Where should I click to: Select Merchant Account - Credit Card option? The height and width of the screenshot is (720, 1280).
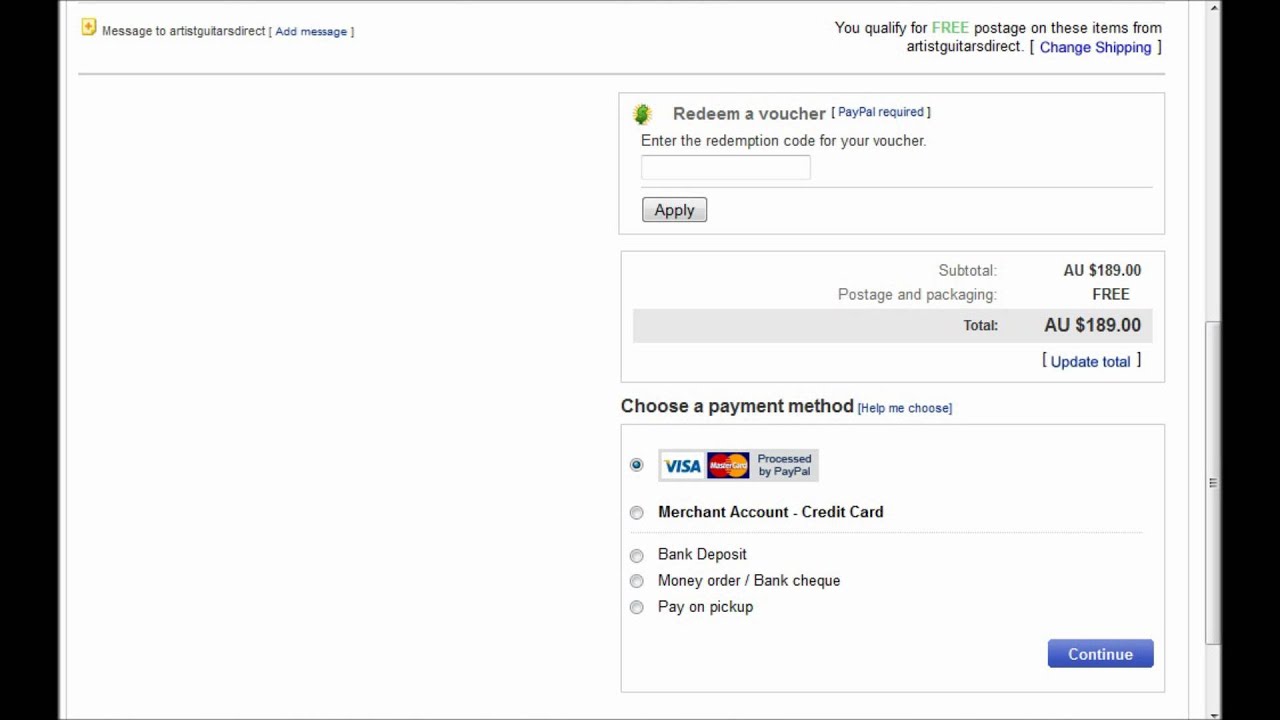click(x=637, y=513)
